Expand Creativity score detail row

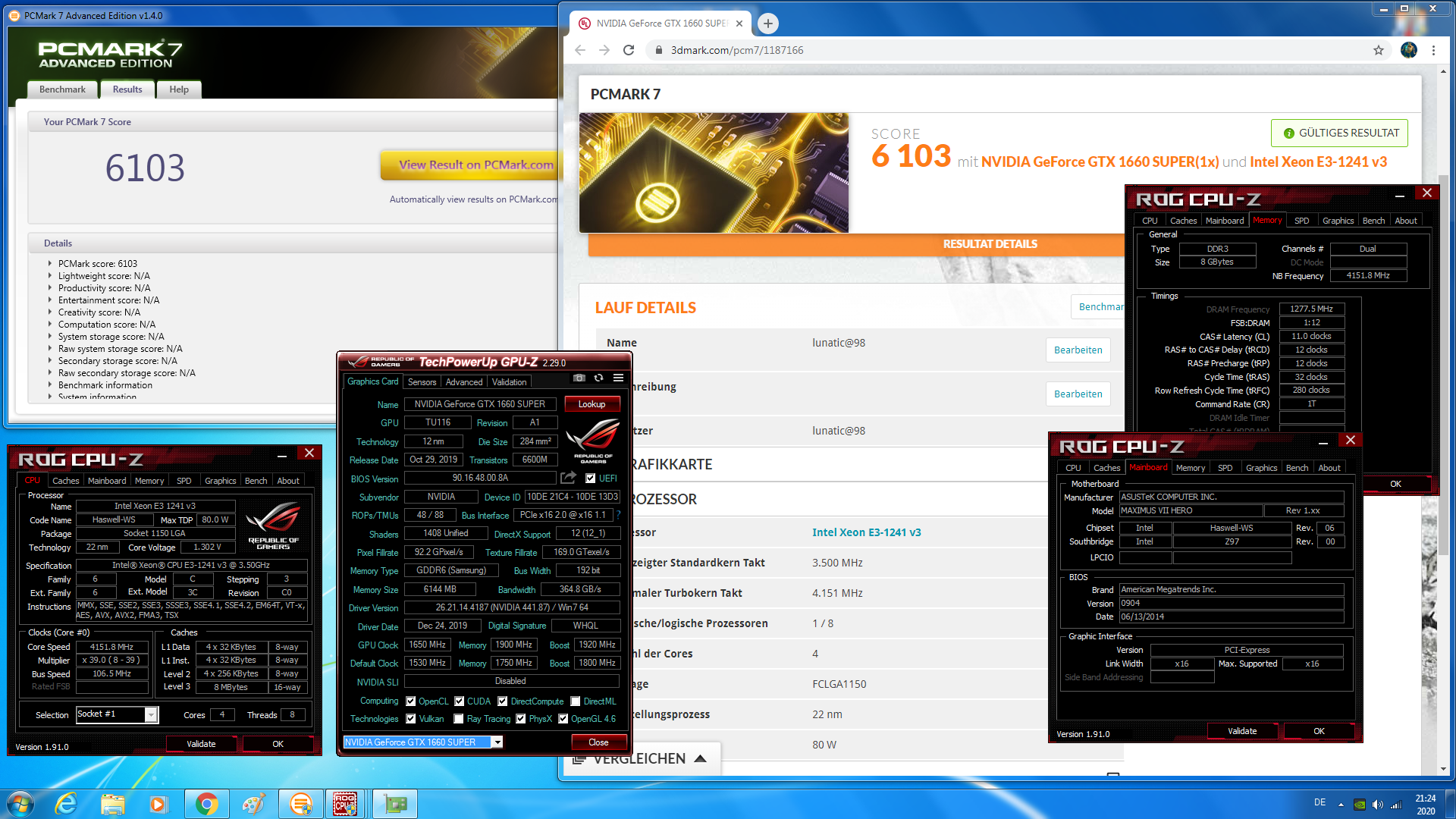[x=50, y=312]
